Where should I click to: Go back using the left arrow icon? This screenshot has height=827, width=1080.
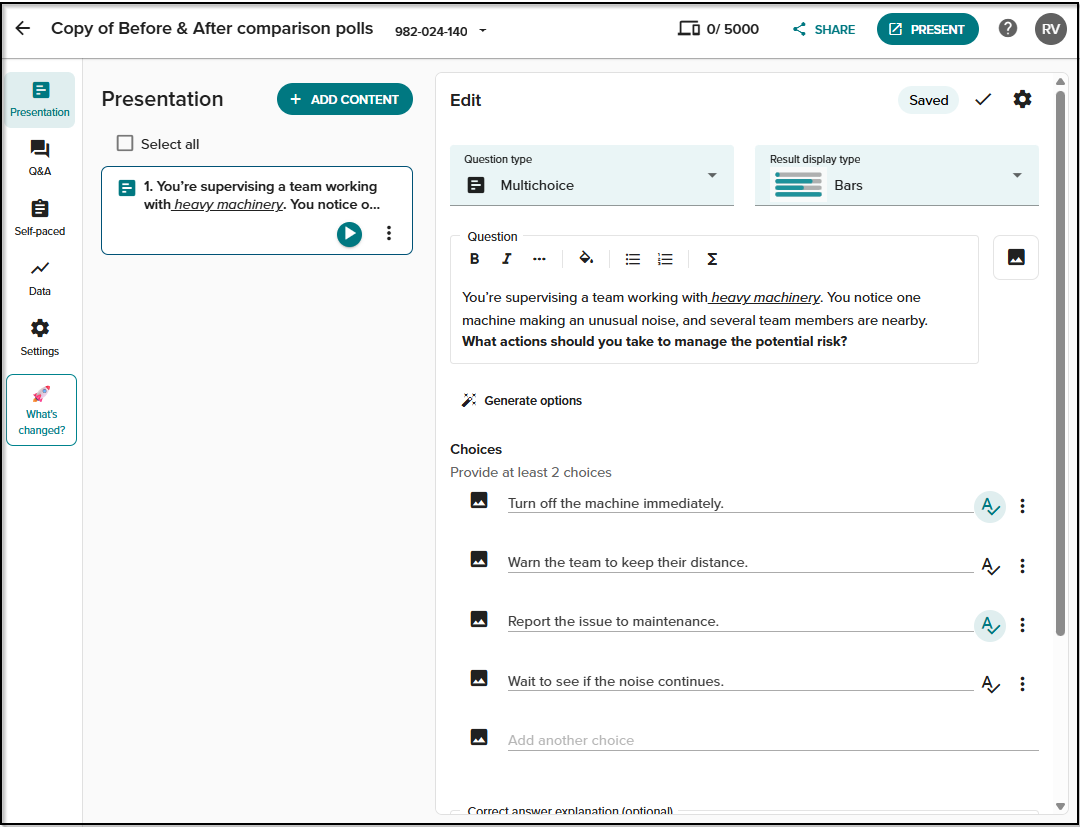(x=23, y=28)
